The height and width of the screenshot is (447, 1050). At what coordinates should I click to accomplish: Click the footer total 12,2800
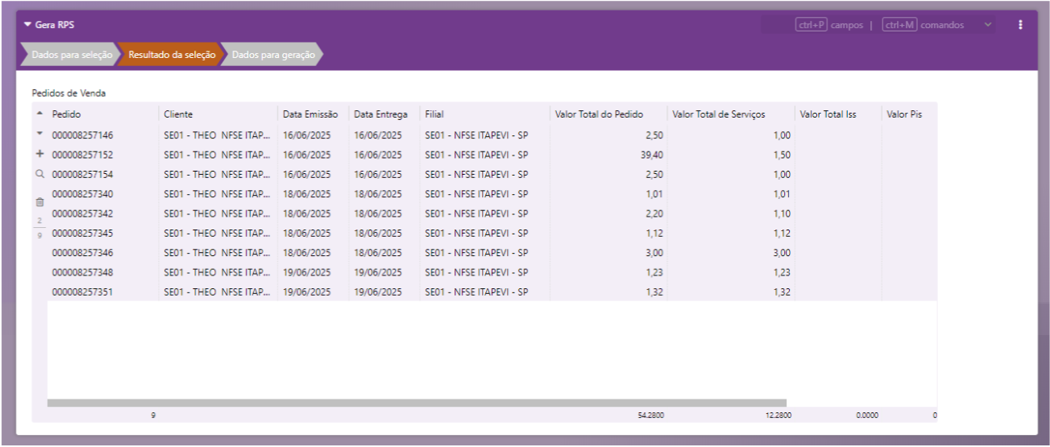tap(778, 416)
